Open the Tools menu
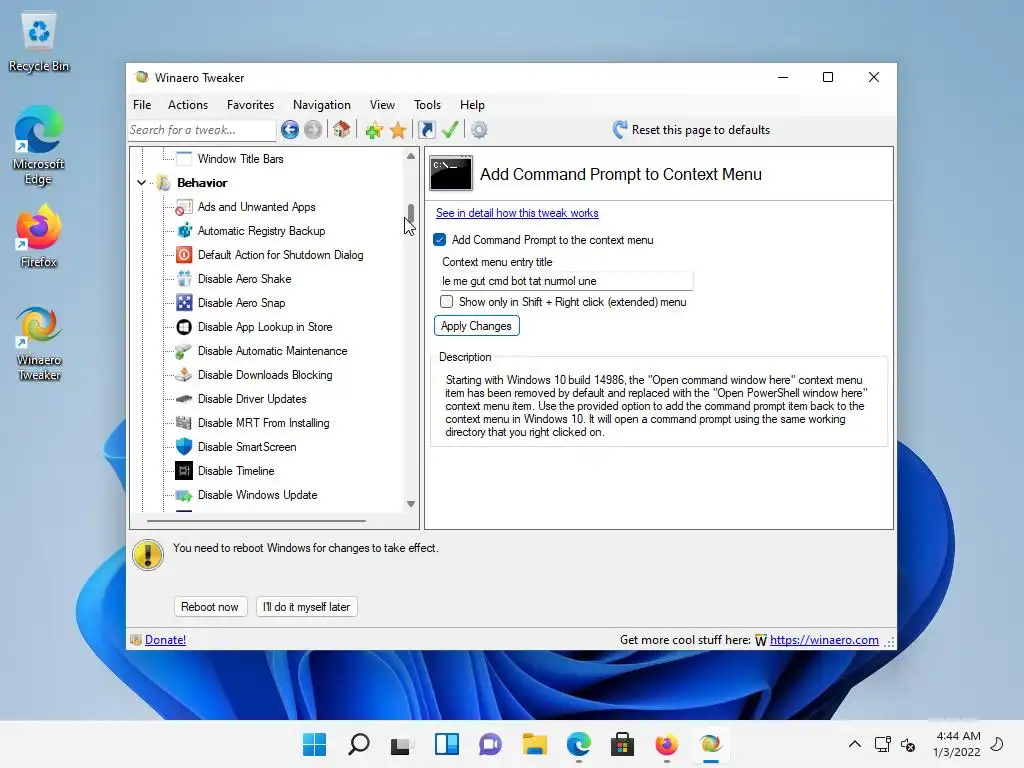The width and height of the screenshot is (1024, 768). click(427, 104)
